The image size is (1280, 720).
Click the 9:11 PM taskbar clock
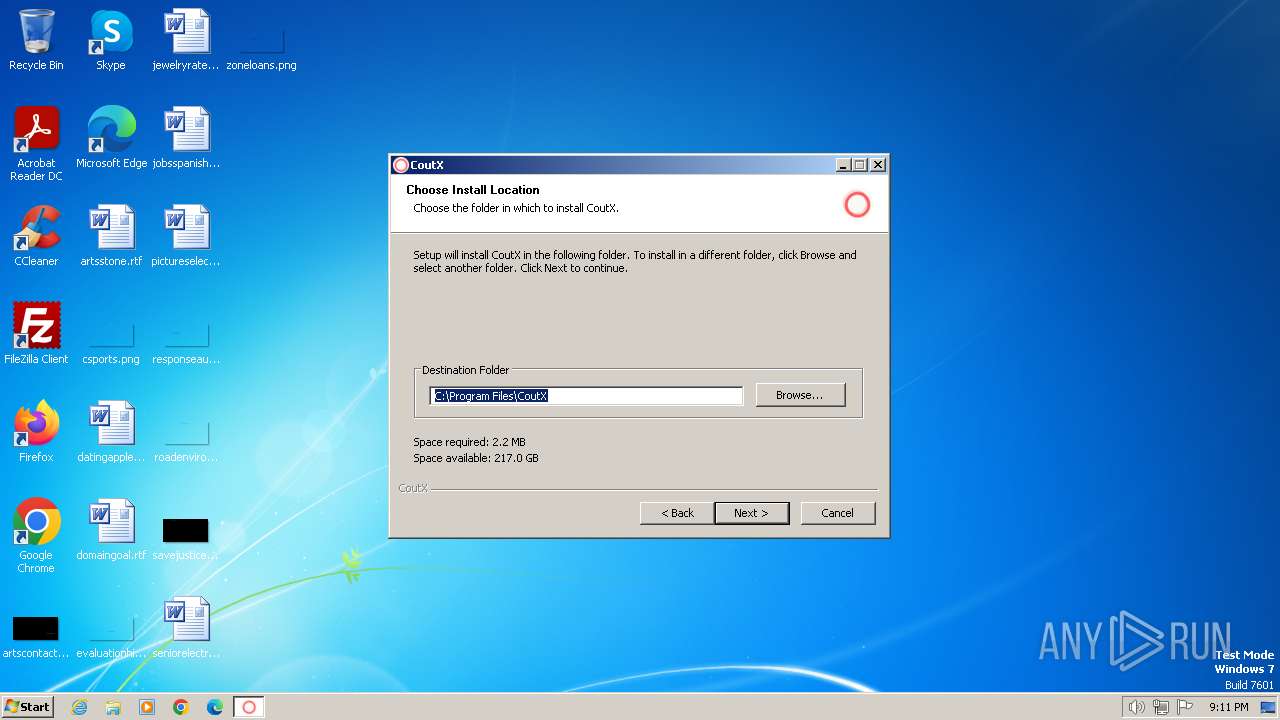coord(1228,707)
